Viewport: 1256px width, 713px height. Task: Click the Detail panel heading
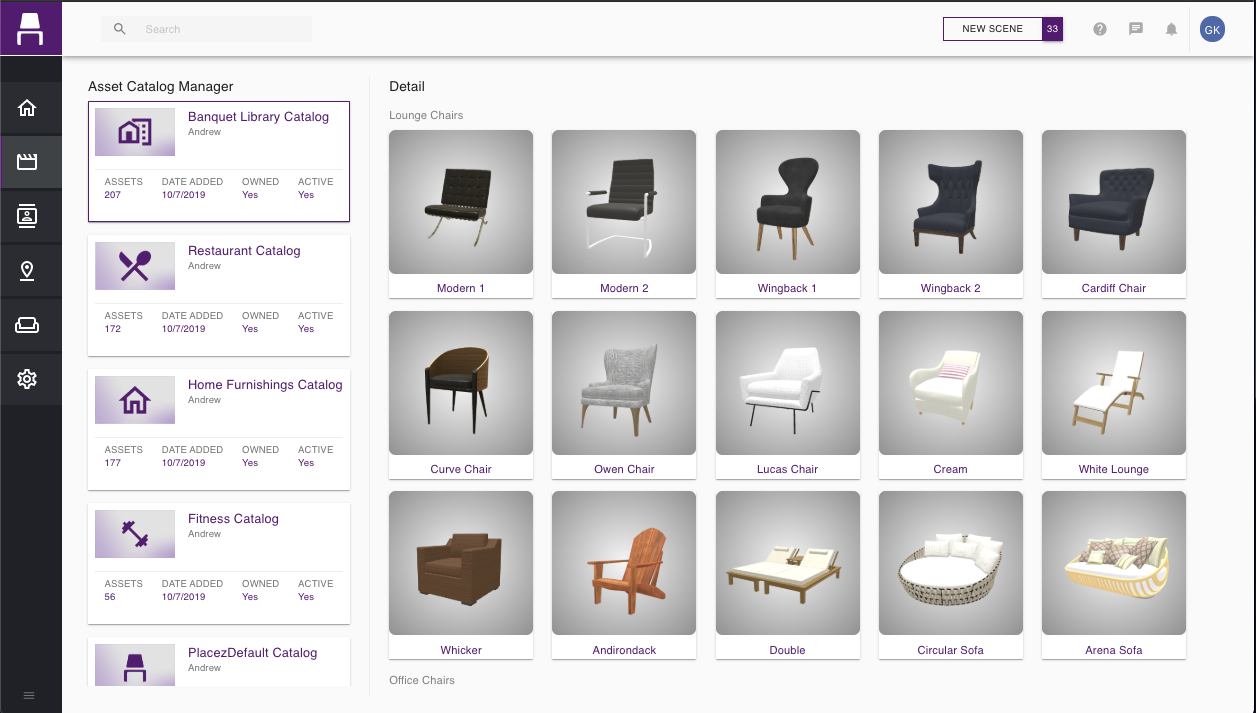tap(407, 87)
